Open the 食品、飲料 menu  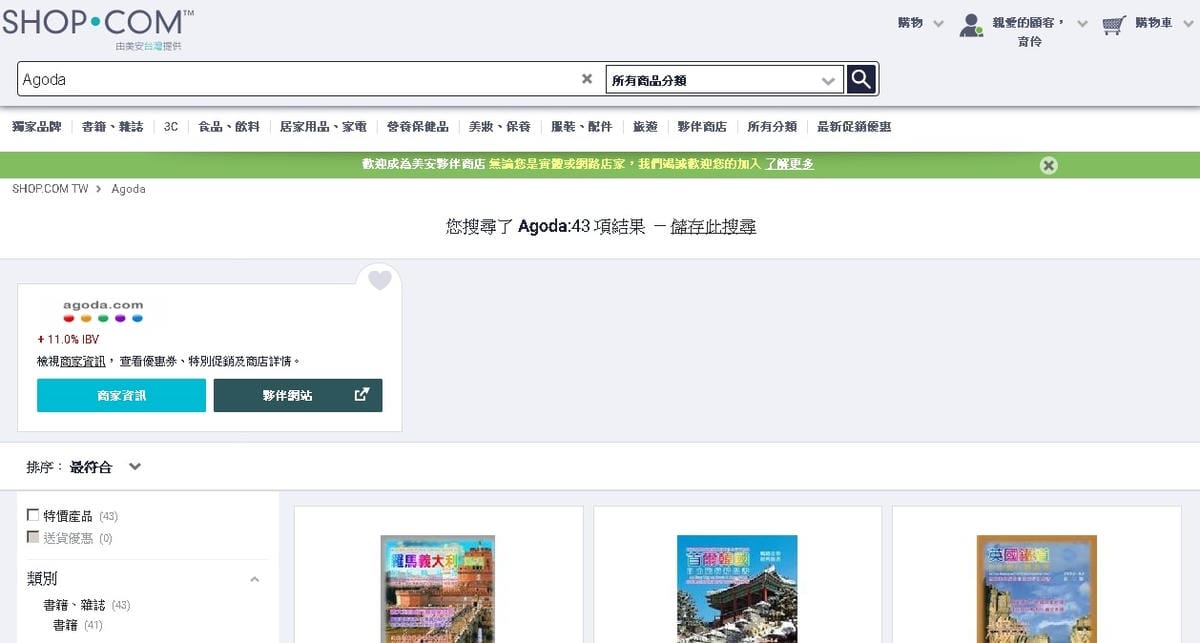[x=229, y=127]
